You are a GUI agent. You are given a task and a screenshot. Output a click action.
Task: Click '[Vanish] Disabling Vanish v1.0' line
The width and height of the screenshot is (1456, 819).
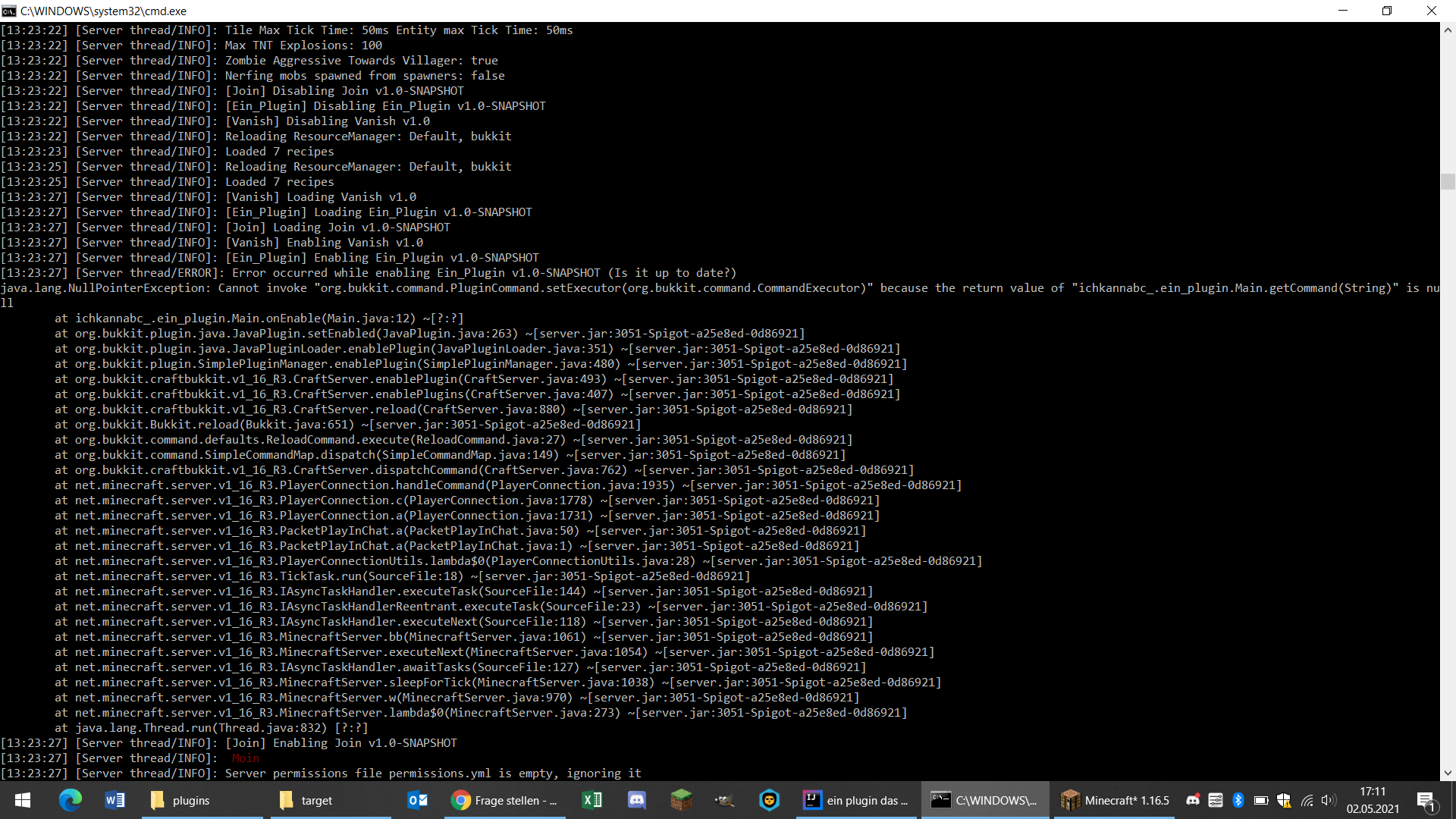pyautogui.click(x=215, y=121)
